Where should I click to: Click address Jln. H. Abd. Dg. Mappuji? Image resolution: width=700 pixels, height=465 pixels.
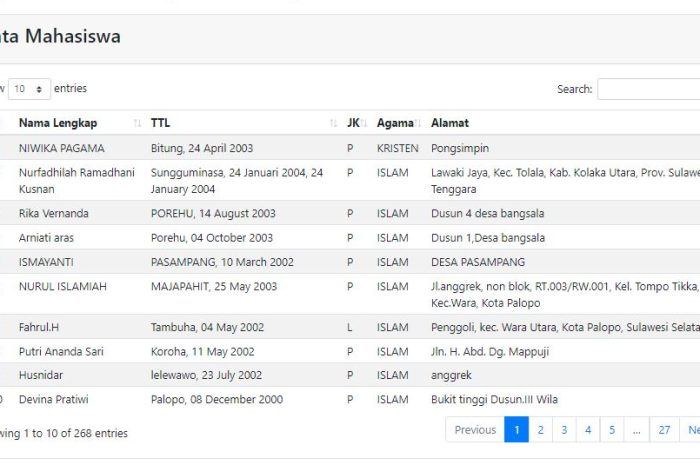[x=490, y=352]
